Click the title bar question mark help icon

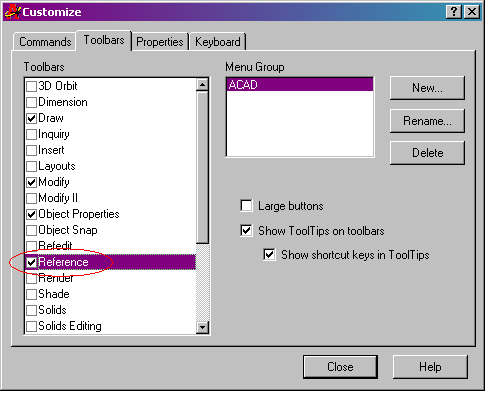click(x=454, y=12)
